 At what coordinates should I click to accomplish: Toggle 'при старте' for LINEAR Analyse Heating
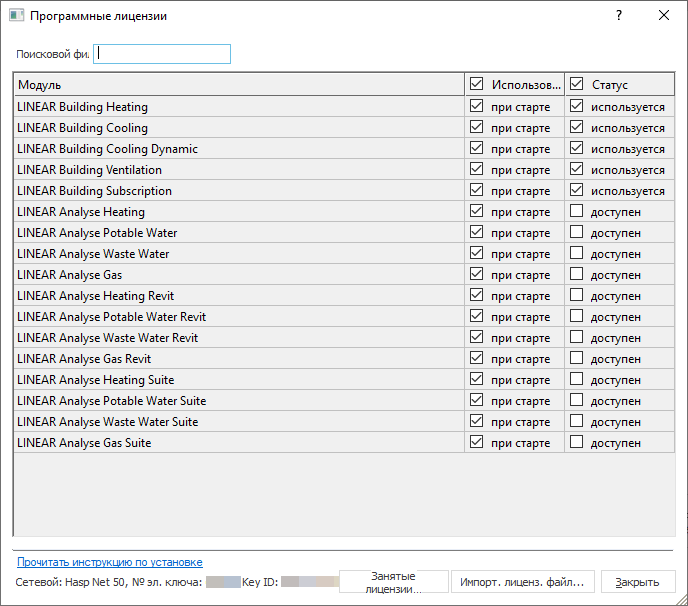pyautogui.click(x=477, y=211)
